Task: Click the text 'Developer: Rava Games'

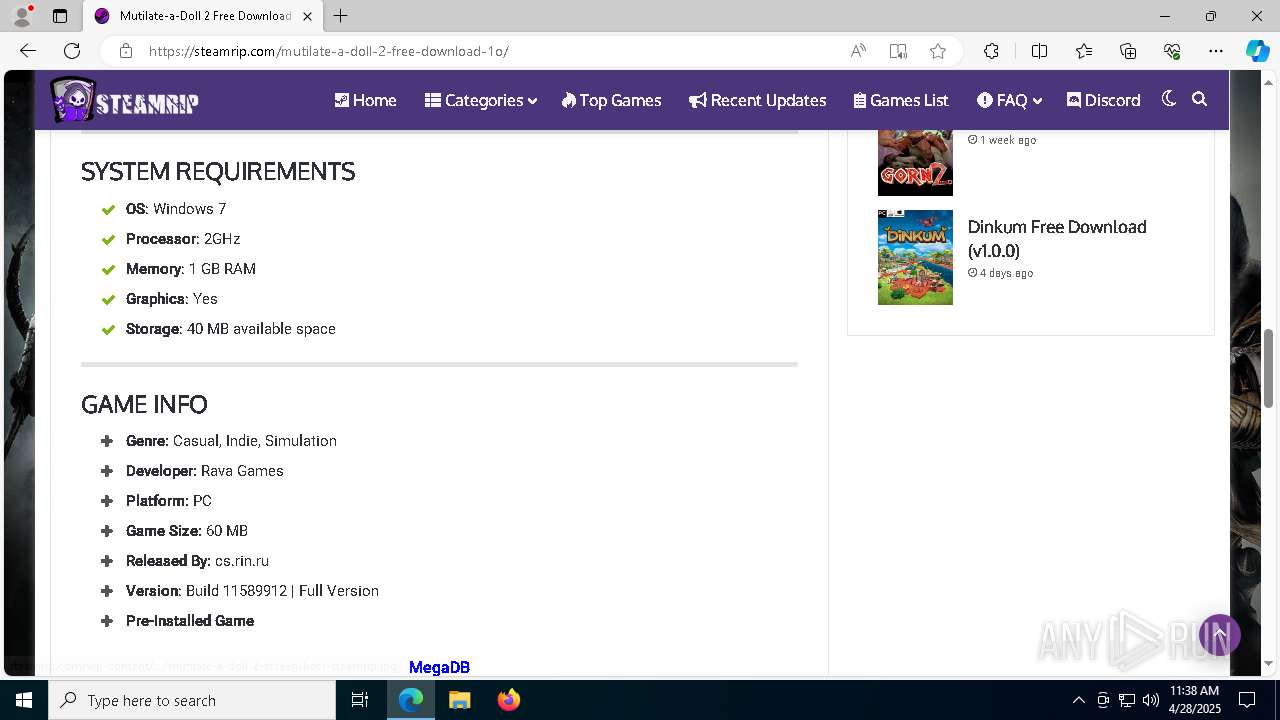Action: pos(205,471)
